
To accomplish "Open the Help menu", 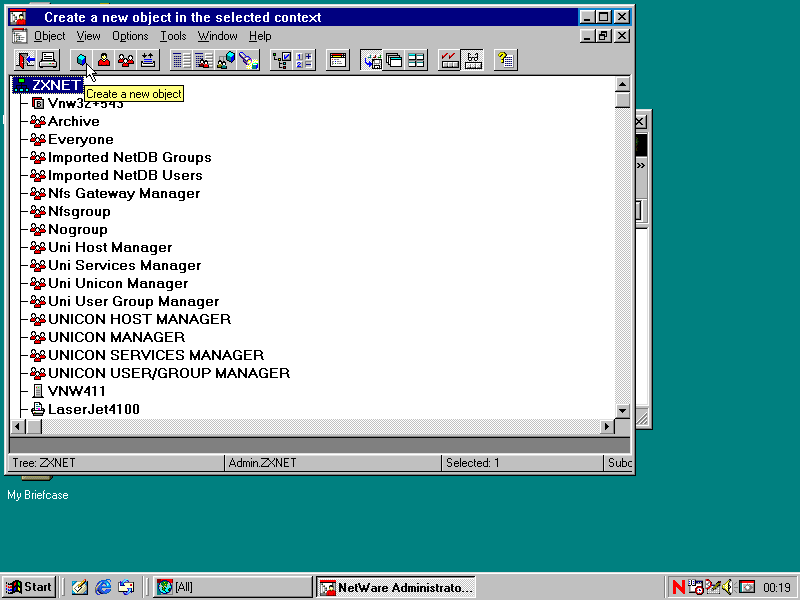I will click(260, 36).
